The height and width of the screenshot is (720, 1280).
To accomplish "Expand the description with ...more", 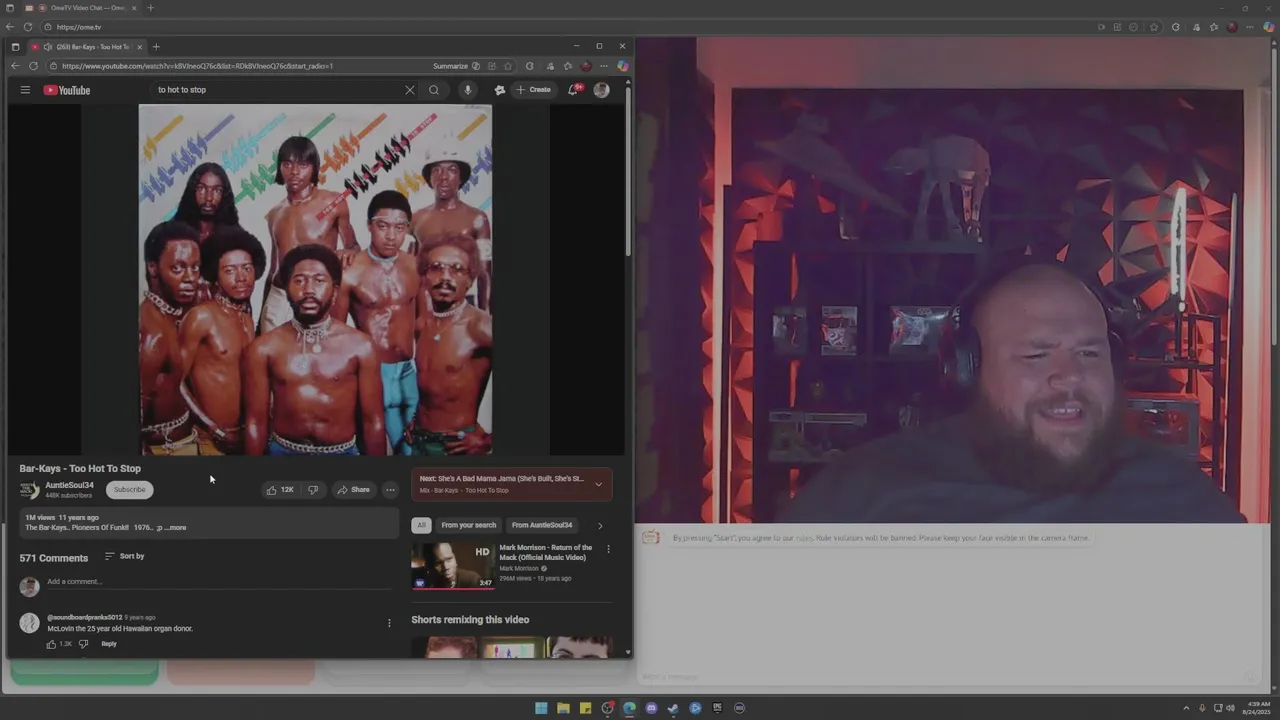I will tap(175, 527).
